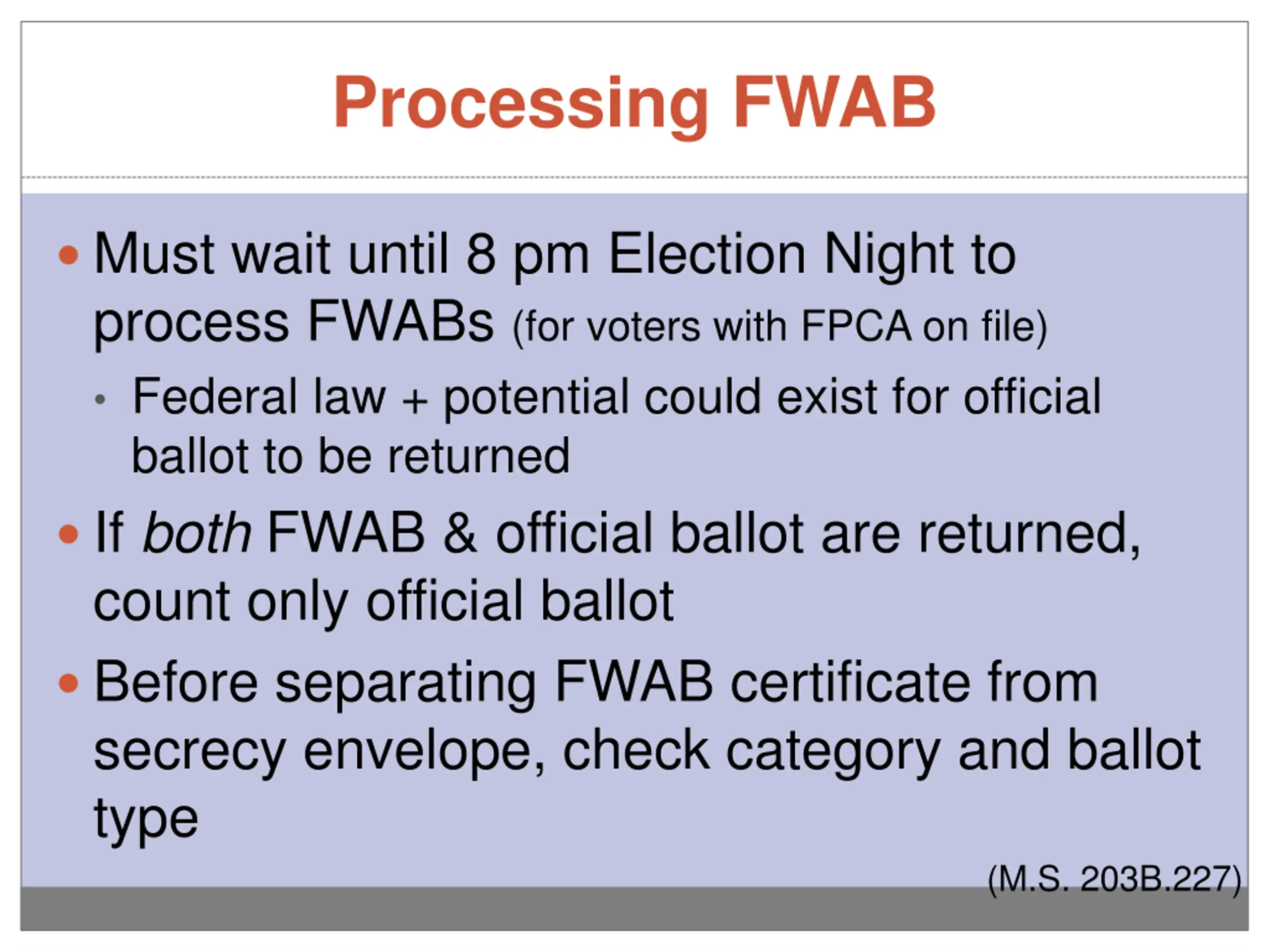Screen dimensions: 1270x952
Task: Click the word 'type' in last bullet
Action: tap(146, 820)
